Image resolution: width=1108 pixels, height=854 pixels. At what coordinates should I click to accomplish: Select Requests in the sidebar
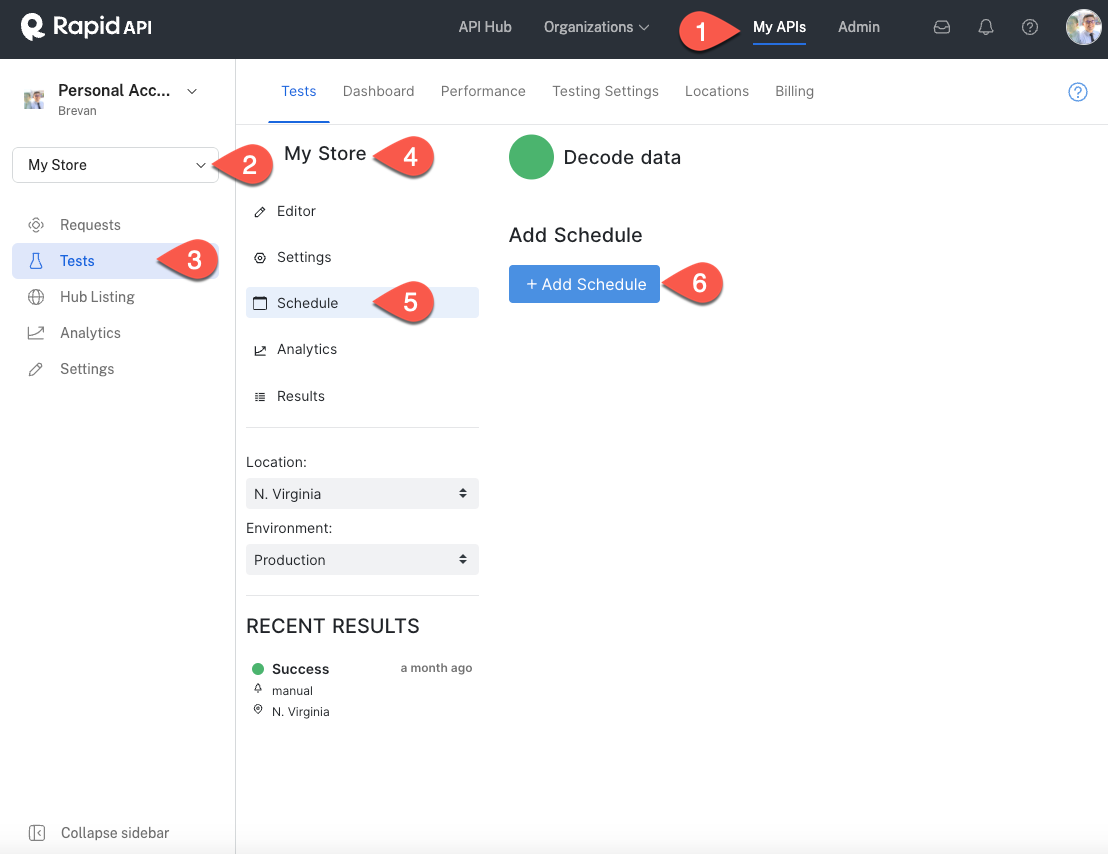tap(115, 225)
